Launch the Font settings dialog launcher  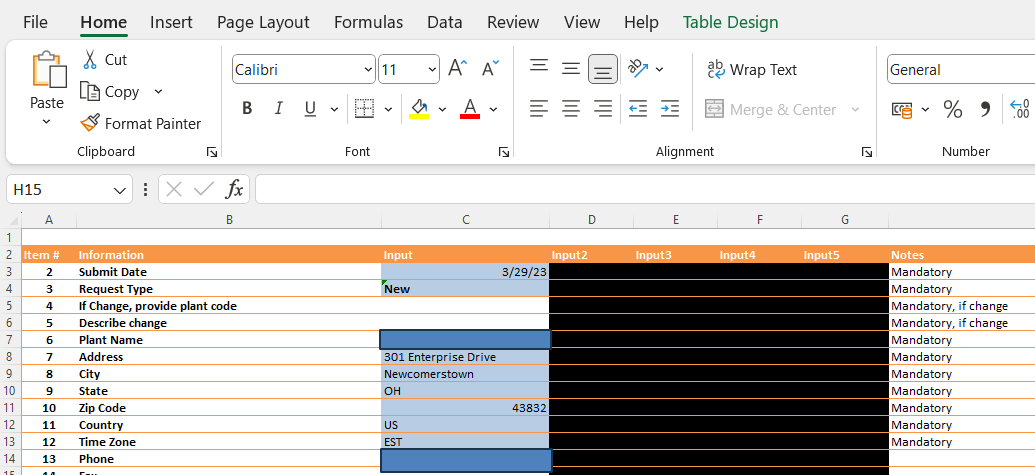coord(504,152)
